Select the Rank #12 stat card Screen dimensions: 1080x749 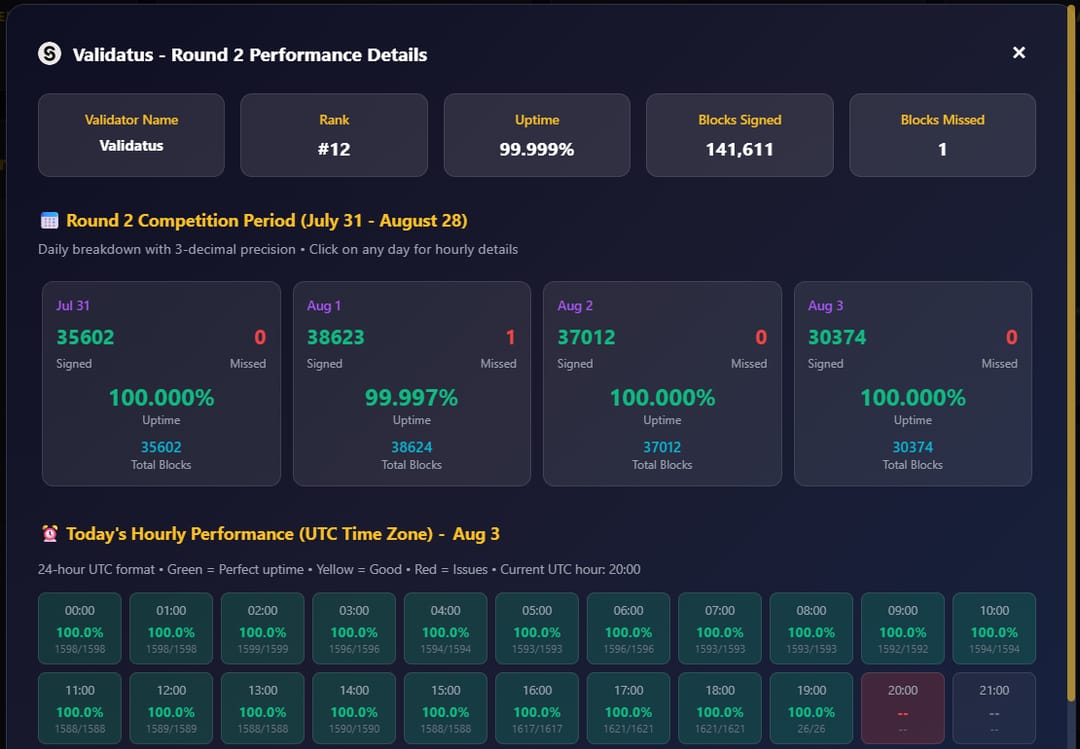pos(334,135)
